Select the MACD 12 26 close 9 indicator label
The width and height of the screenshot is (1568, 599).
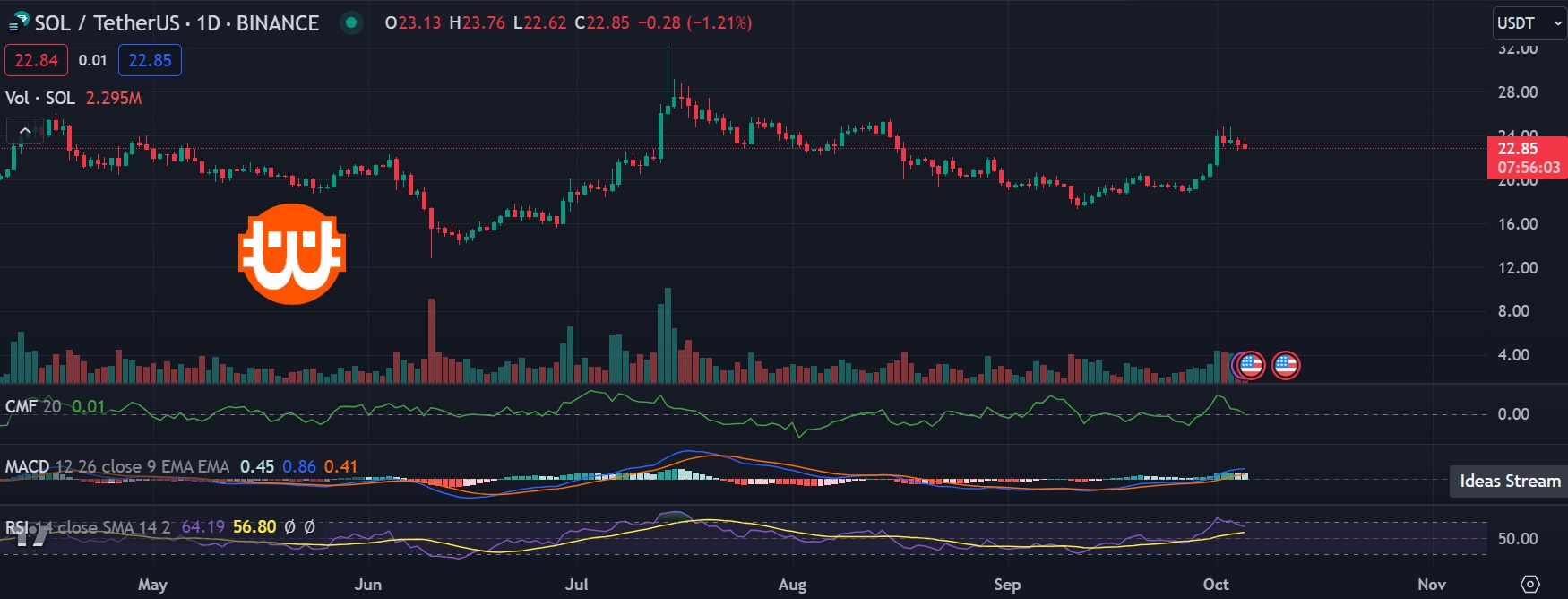[117, 466]
